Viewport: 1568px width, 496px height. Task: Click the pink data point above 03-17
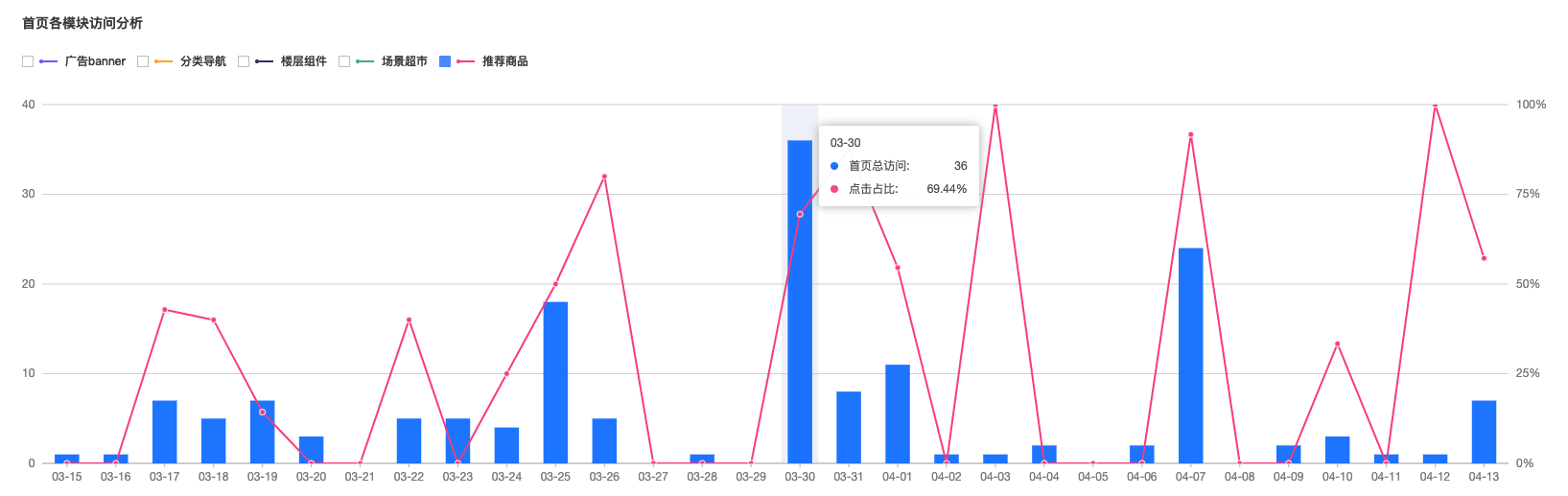(165, 310)
